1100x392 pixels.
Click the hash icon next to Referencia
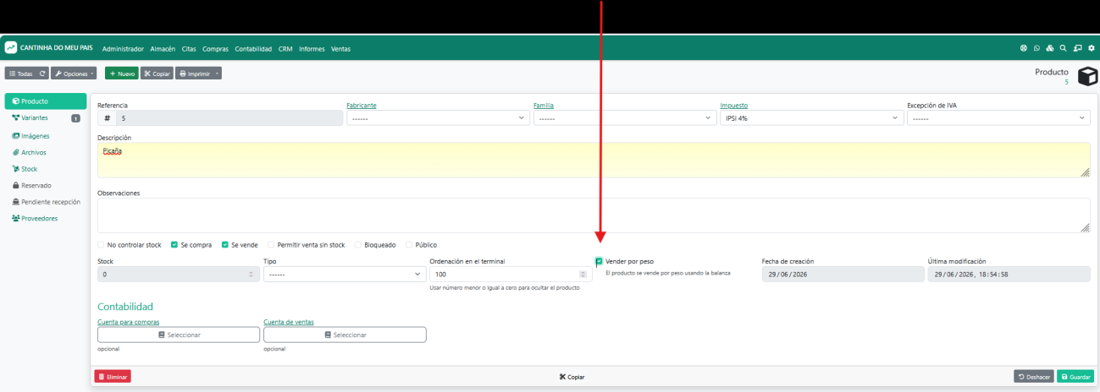(x=107, y=119)
